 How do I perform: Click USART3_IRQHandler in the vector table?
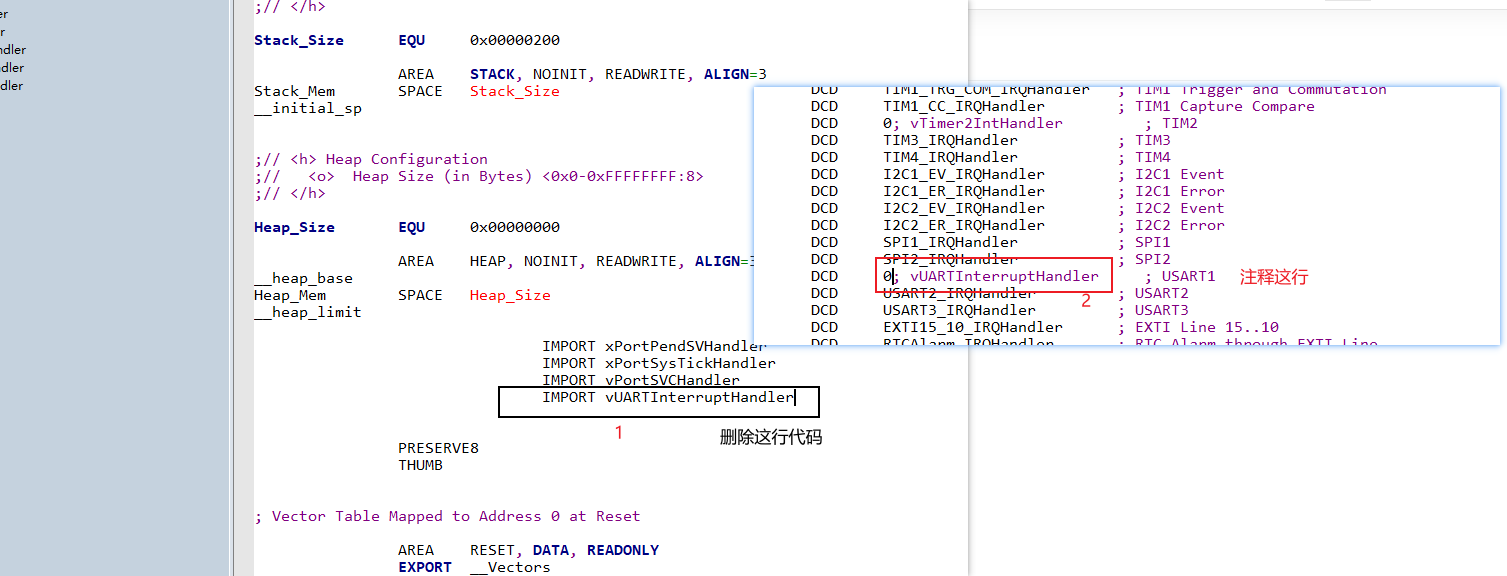959,311
